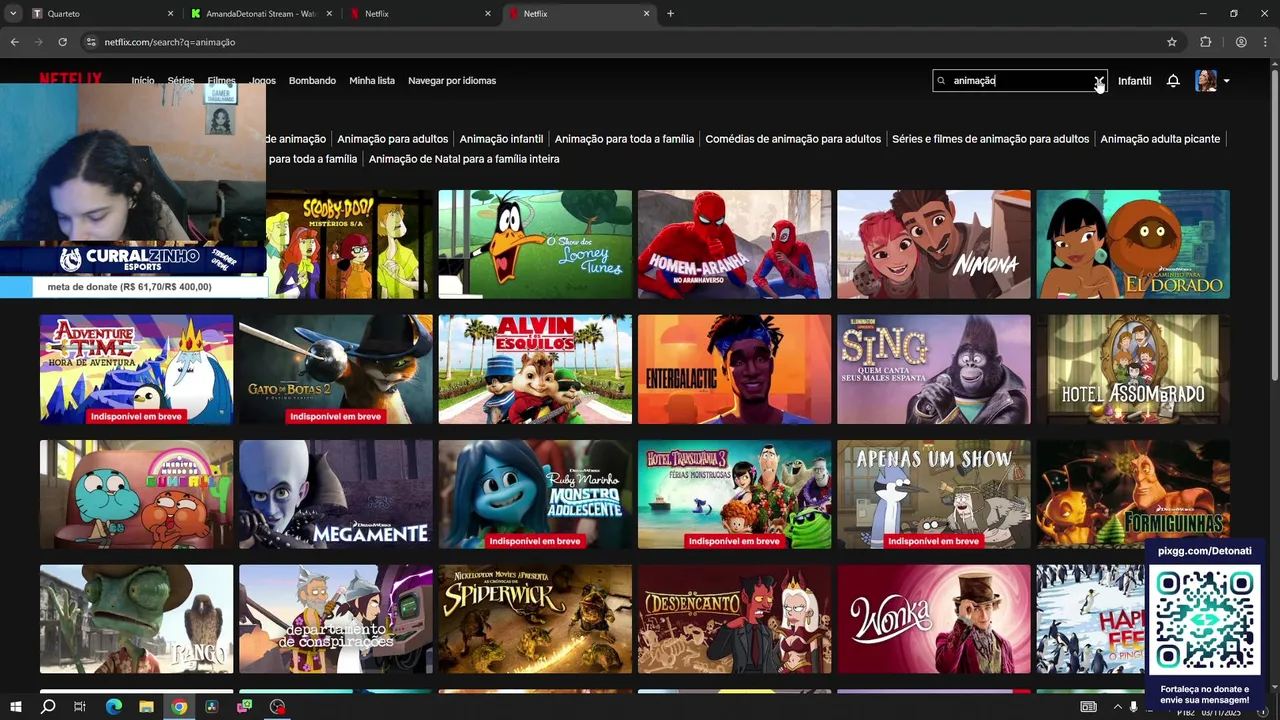This screenshot has height=720, width=1280.
Task: Select Animação para toda a família
Action: pyautogui.click(x=624, y=139)
